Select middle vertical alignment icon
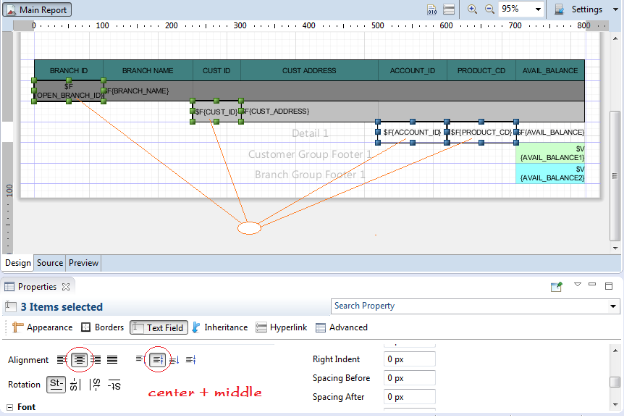624x417 pixels. click(157, 359)
